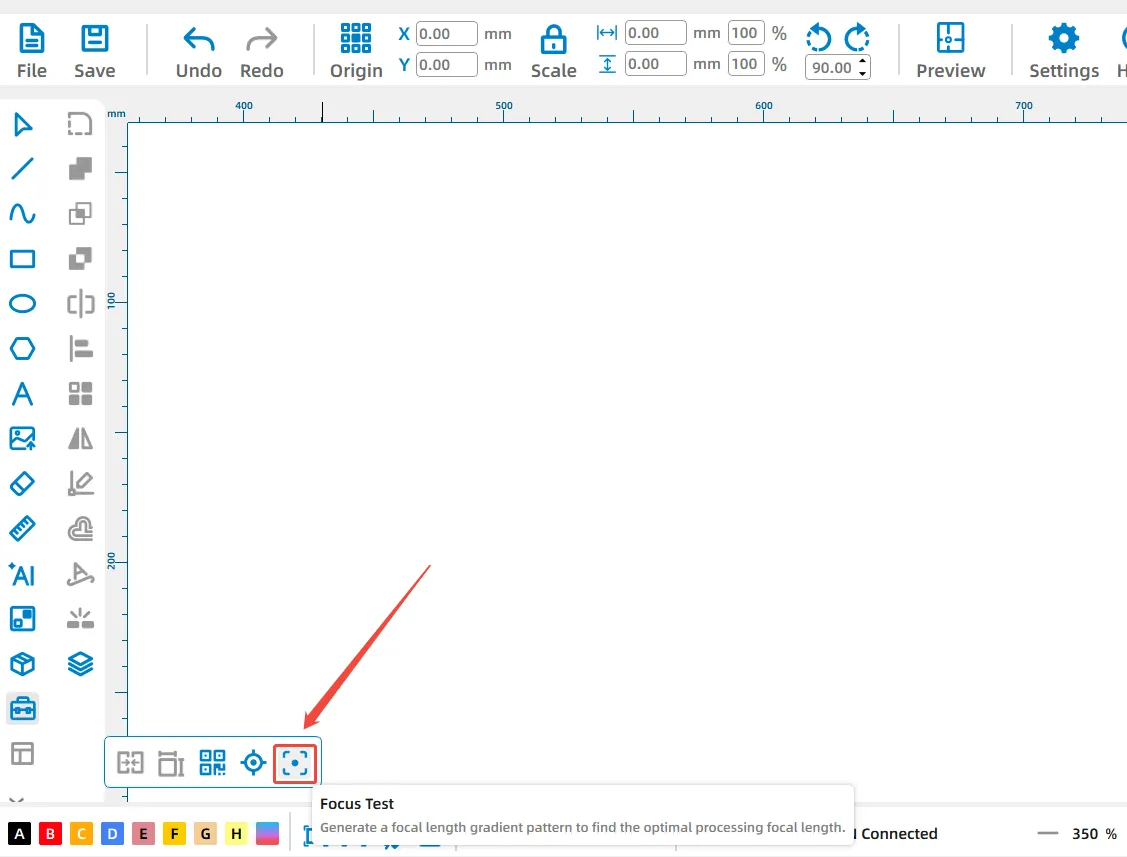Image resolution: width=1127 pixels, height=857 pixels.
Task: Pick the Text tool
Action: click(22, 393)
